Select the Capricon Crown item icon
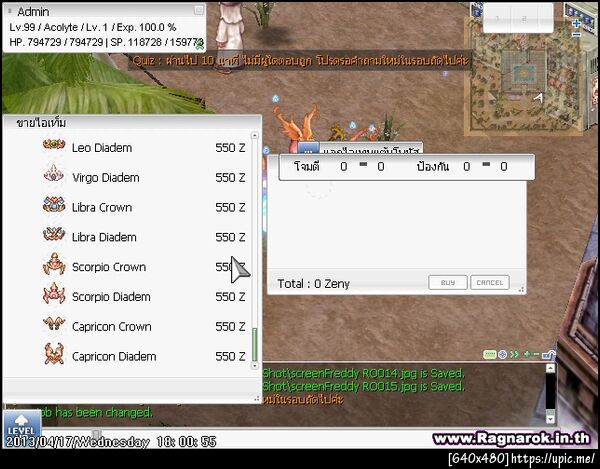This screenshot has height=469, width=600. click(x=54, y=324)
